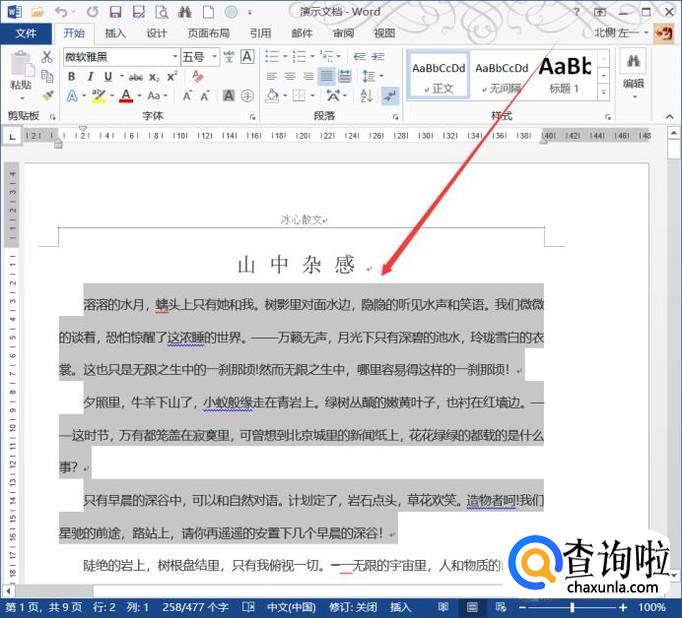Click the Save icon in quick access toolbar

coord(114,12)
